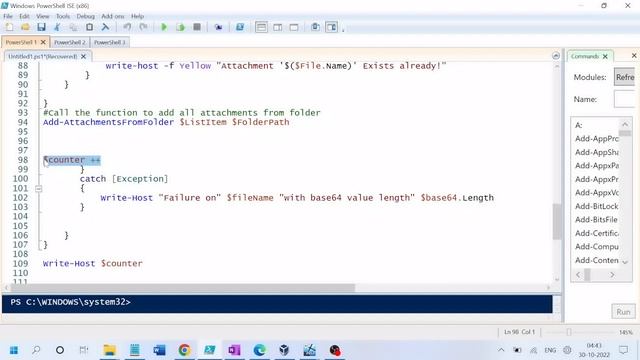This screenshot has width=640, height=360.
Task: Select Add-Conten command in the list
Action: click(x=596, y=260)
